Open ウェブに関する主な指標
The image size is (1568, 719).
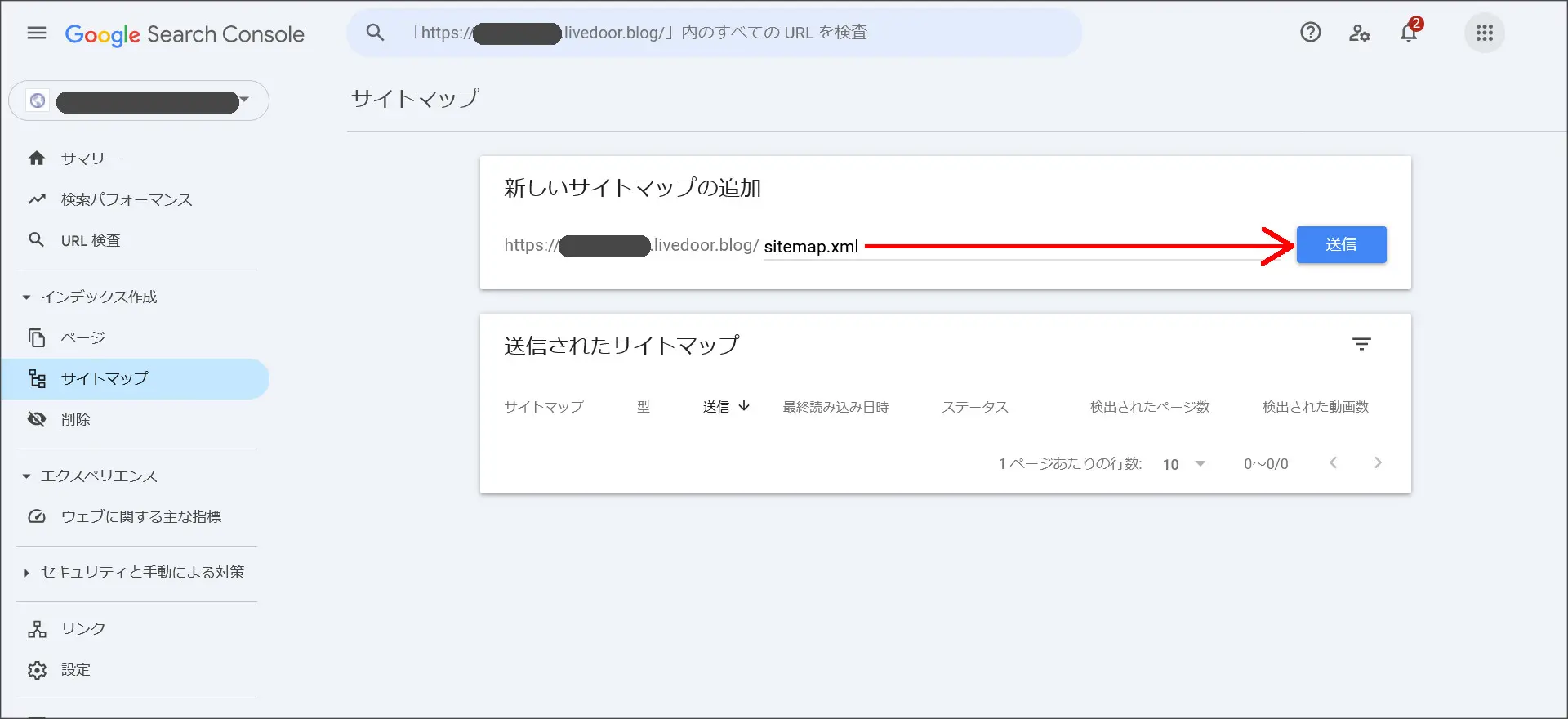coord(141,516)
